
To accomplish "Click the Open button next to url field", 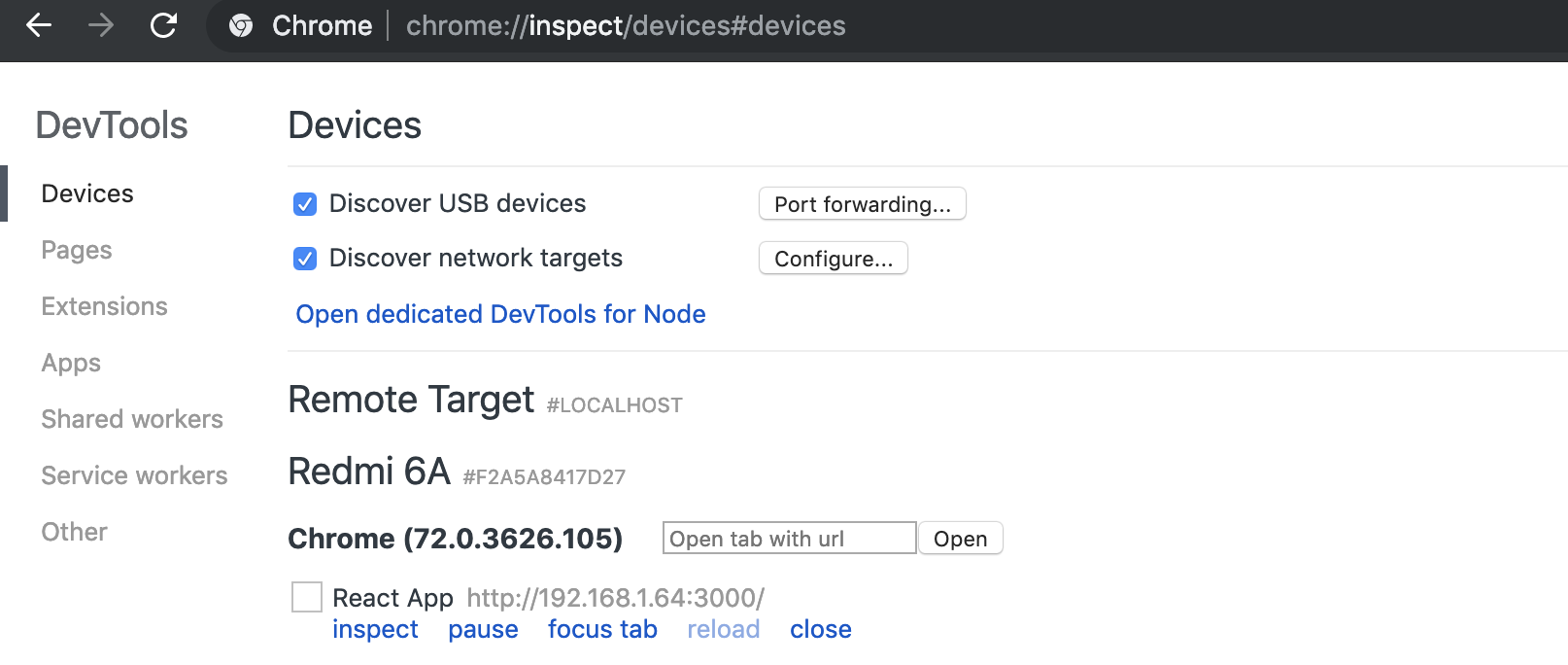I will (961, 539).
